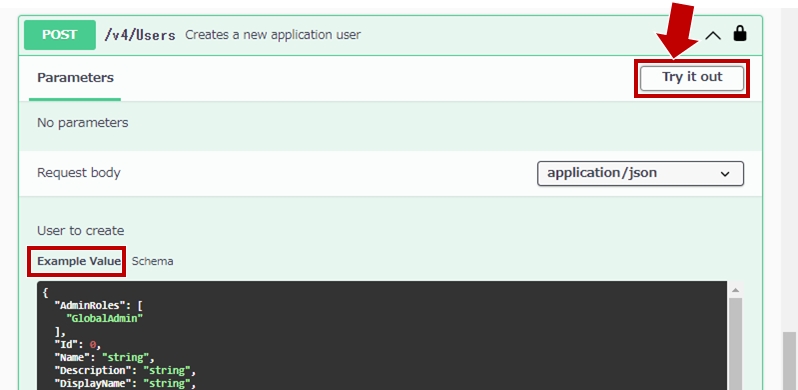Screen dimensions: 798x390
Task: Switch to the Schema tab
Action: (x=152, y=261)
